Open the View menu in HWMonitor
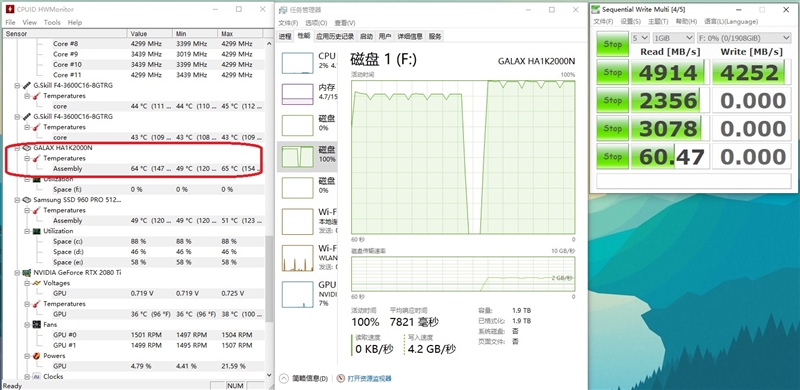This screenshot has height=390, width=800. (30, 22)
